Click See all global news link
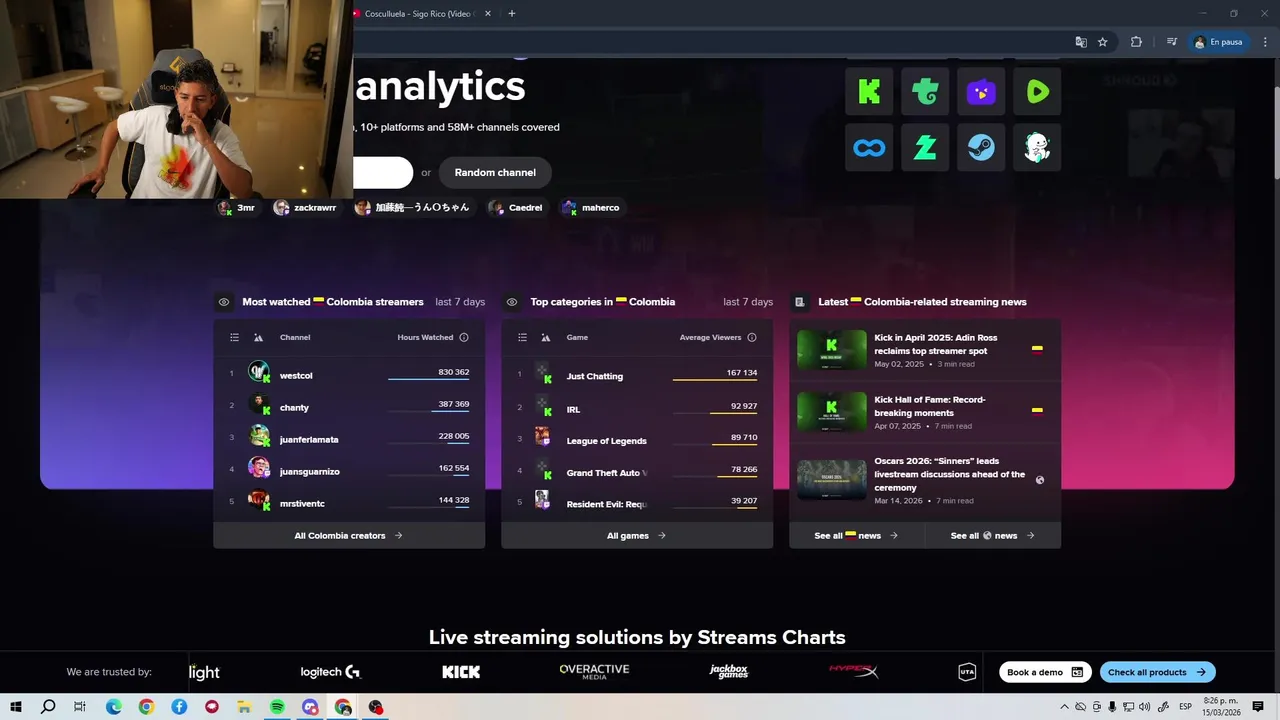The height and width of the screenshot is (720, 1280). [992, 536]
